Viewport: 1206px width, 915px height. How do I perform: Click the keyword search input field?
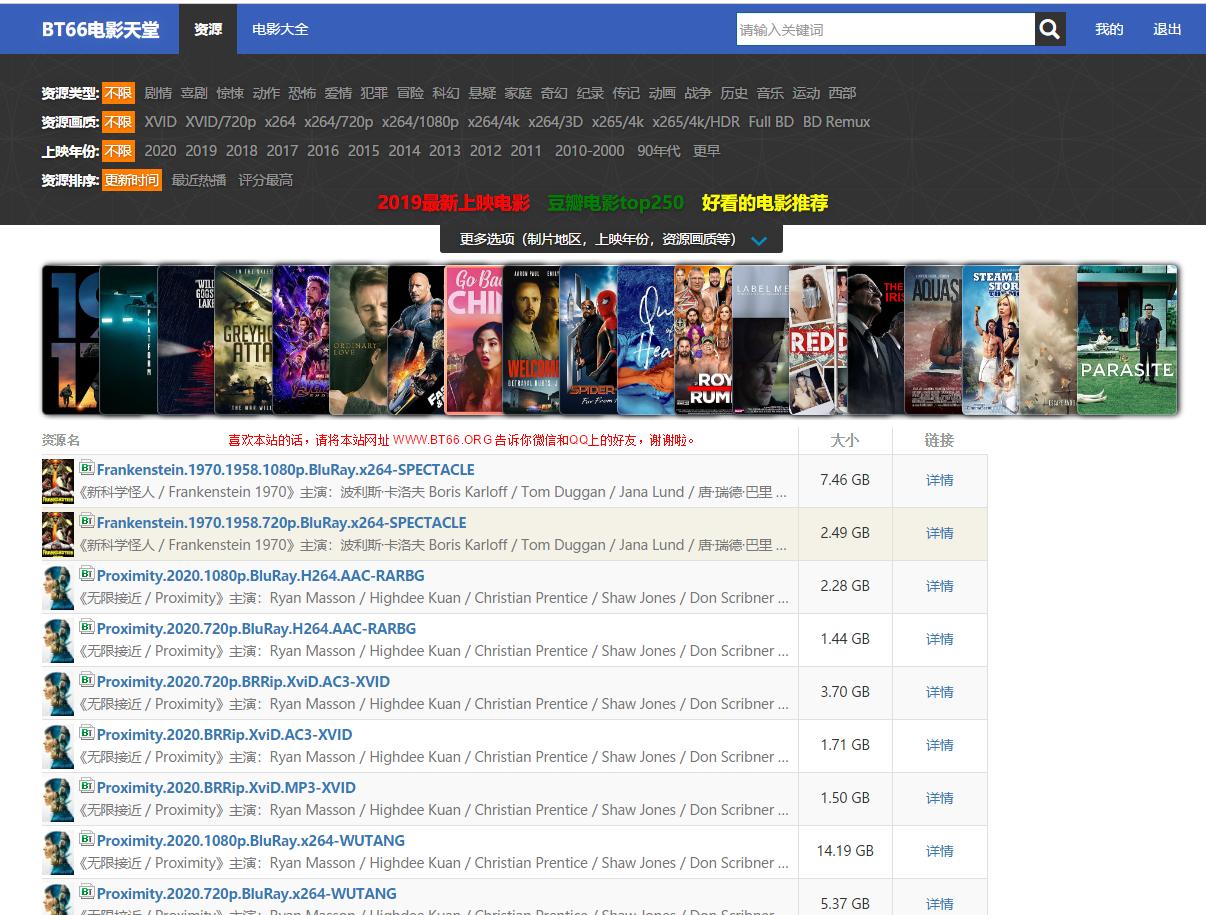click(884, 30)
